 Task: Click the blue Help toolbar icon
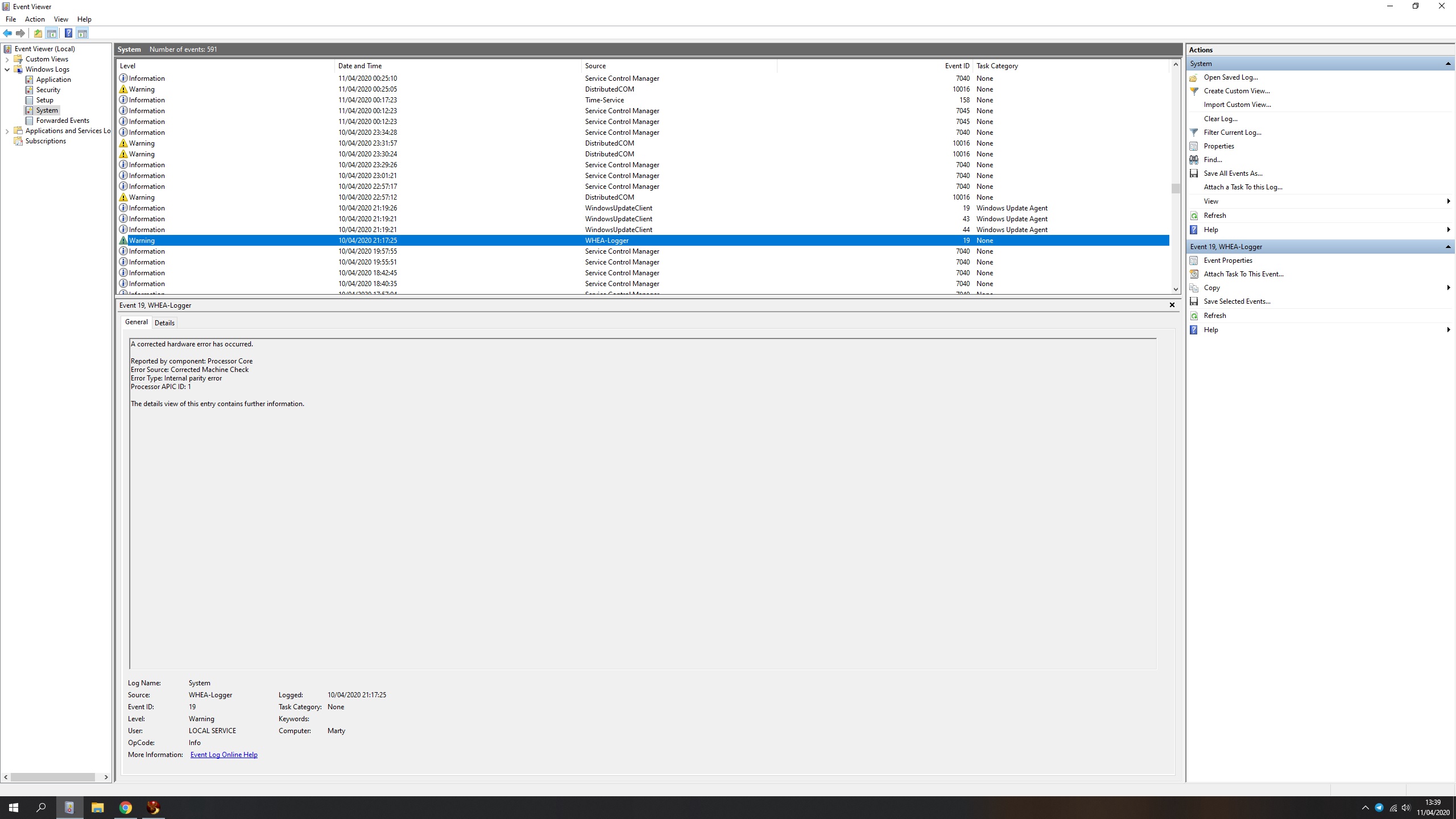[x=68, y=33]
